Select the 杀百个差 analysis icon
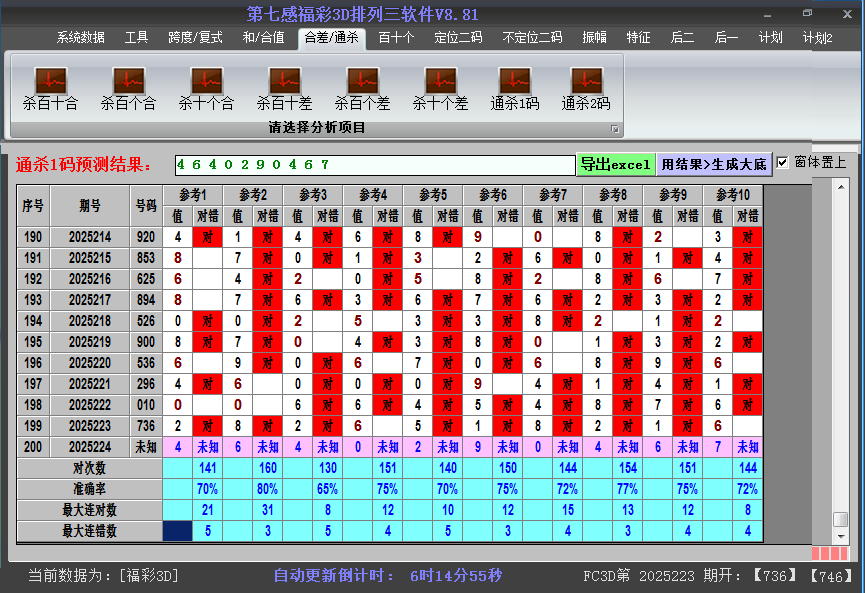The height and width of the screenshot is (593, 865). (x=362, y=89)
